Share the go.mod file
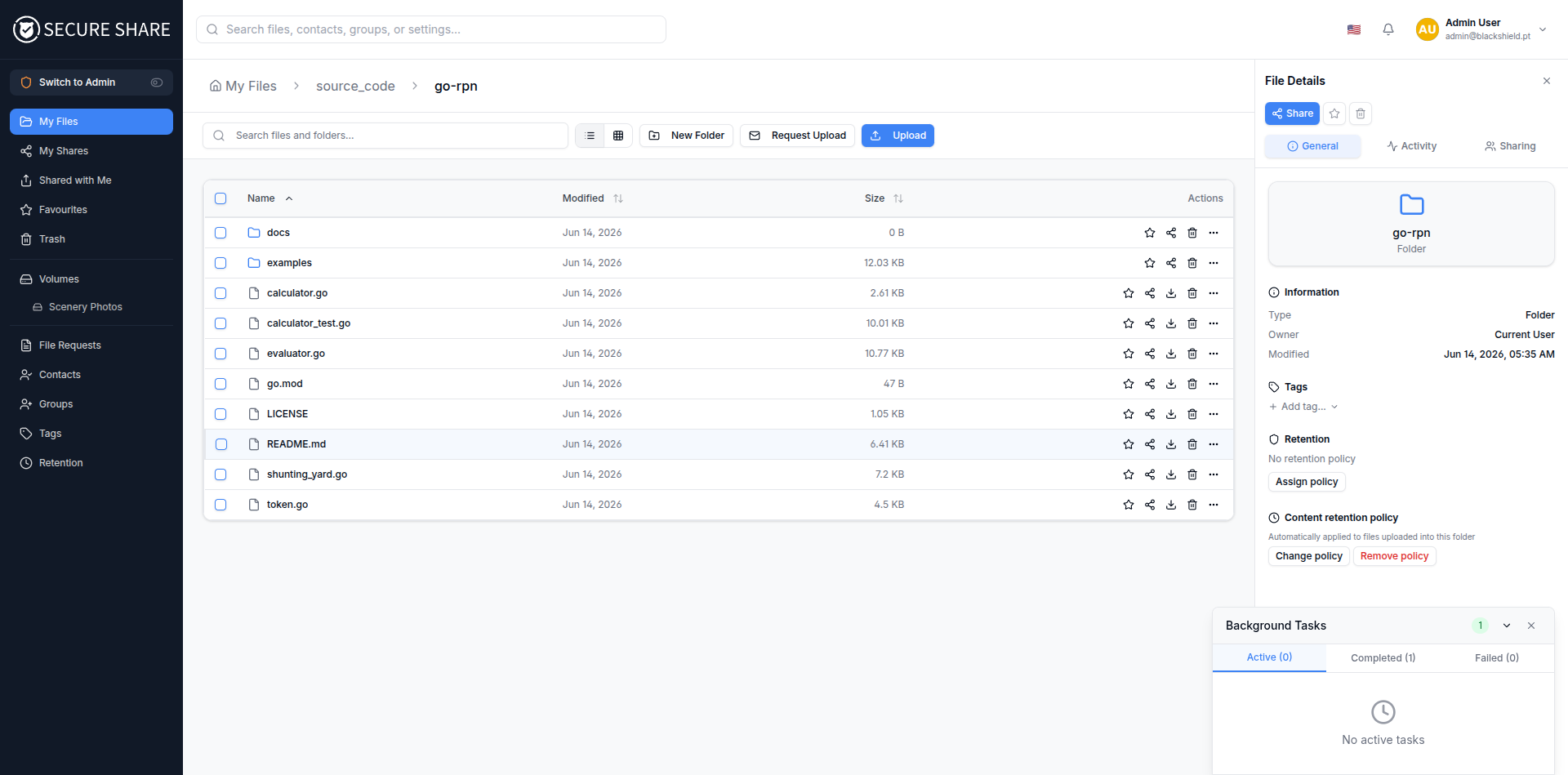Image resolution: width=1568 pixels, height=775 pixels. (1150, 384)
